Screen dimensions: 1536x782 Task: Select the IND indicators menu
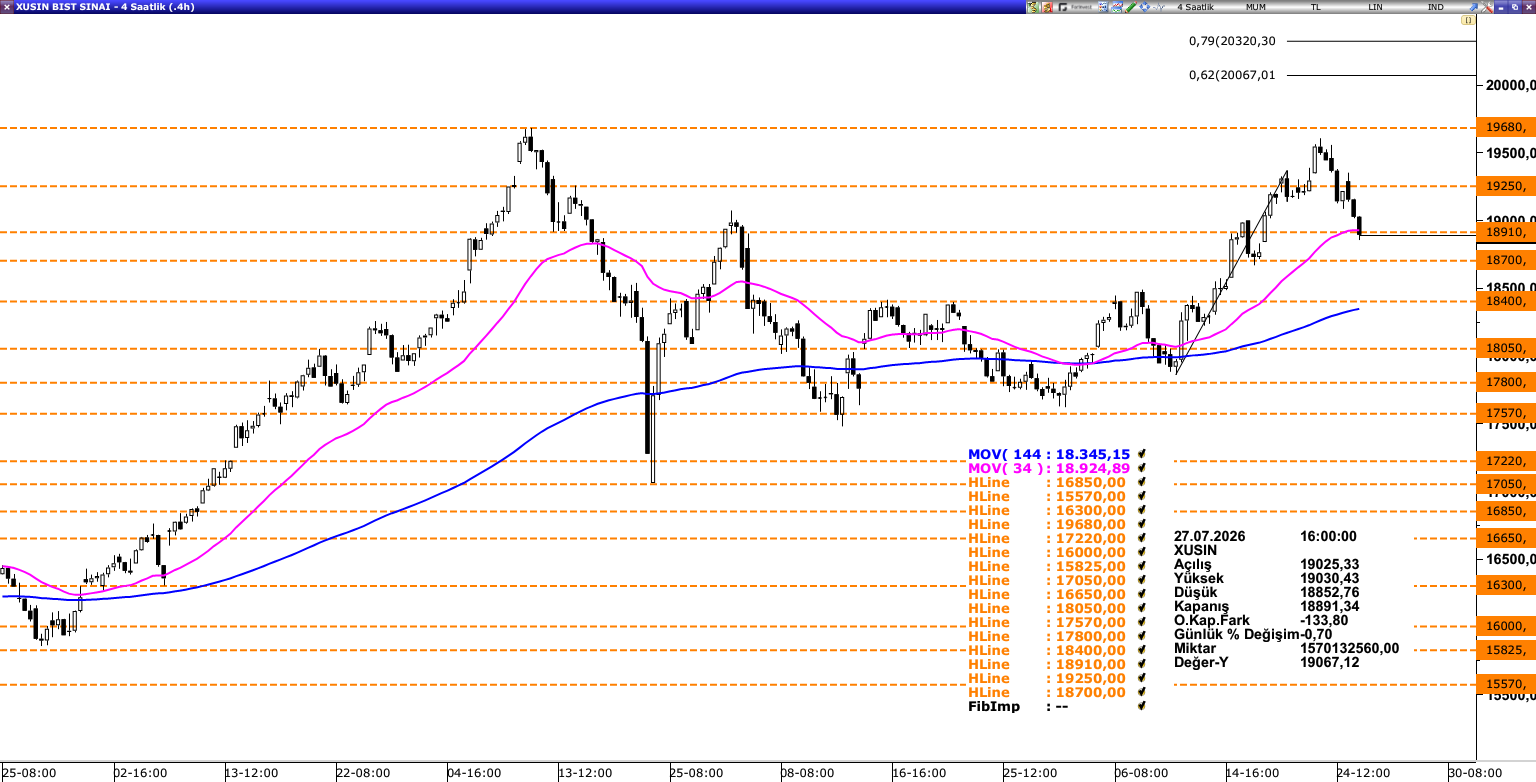point(1435,7)
